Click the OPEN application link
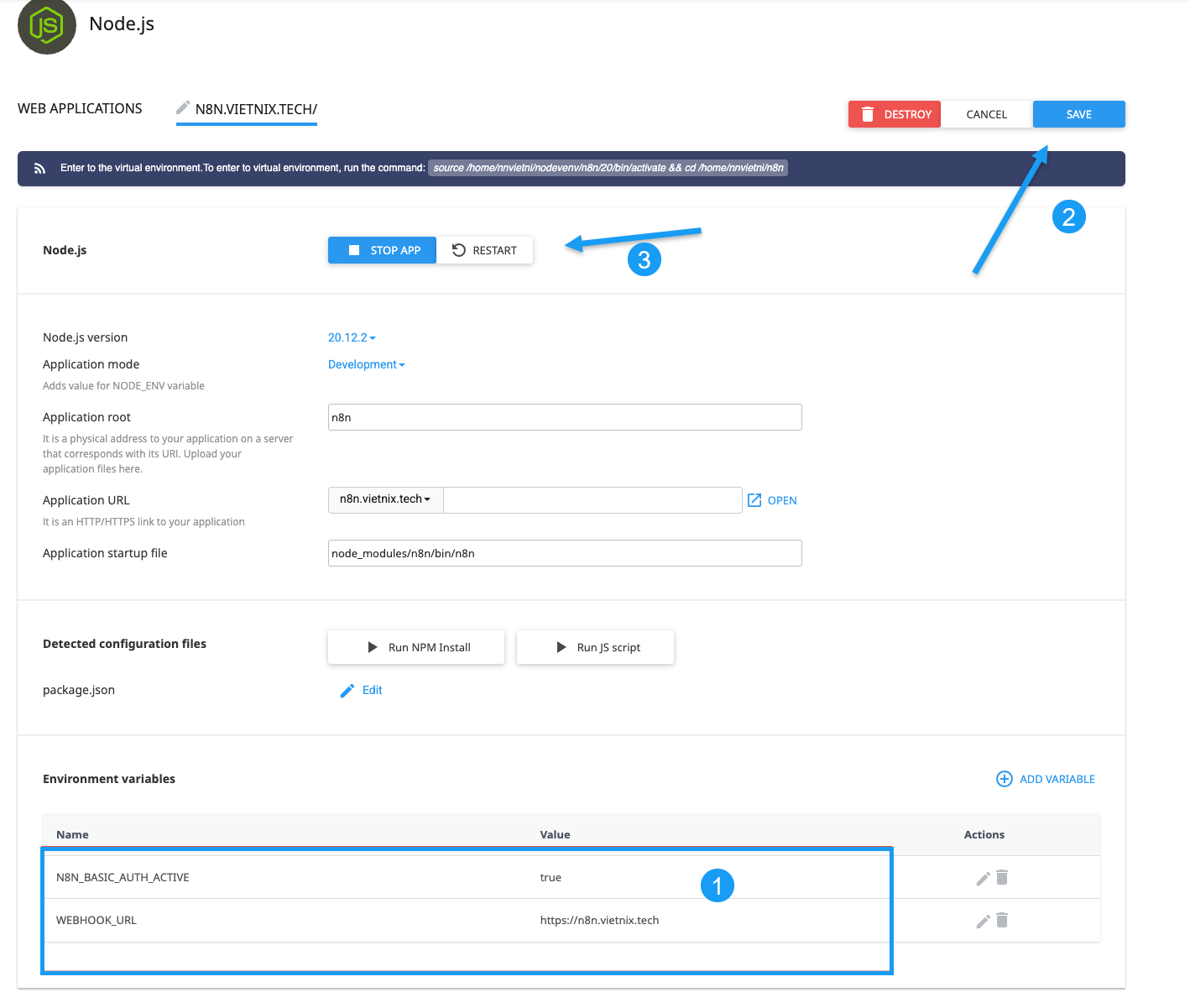This screenshot has height=1008, width=1190. tap(782, 500)
